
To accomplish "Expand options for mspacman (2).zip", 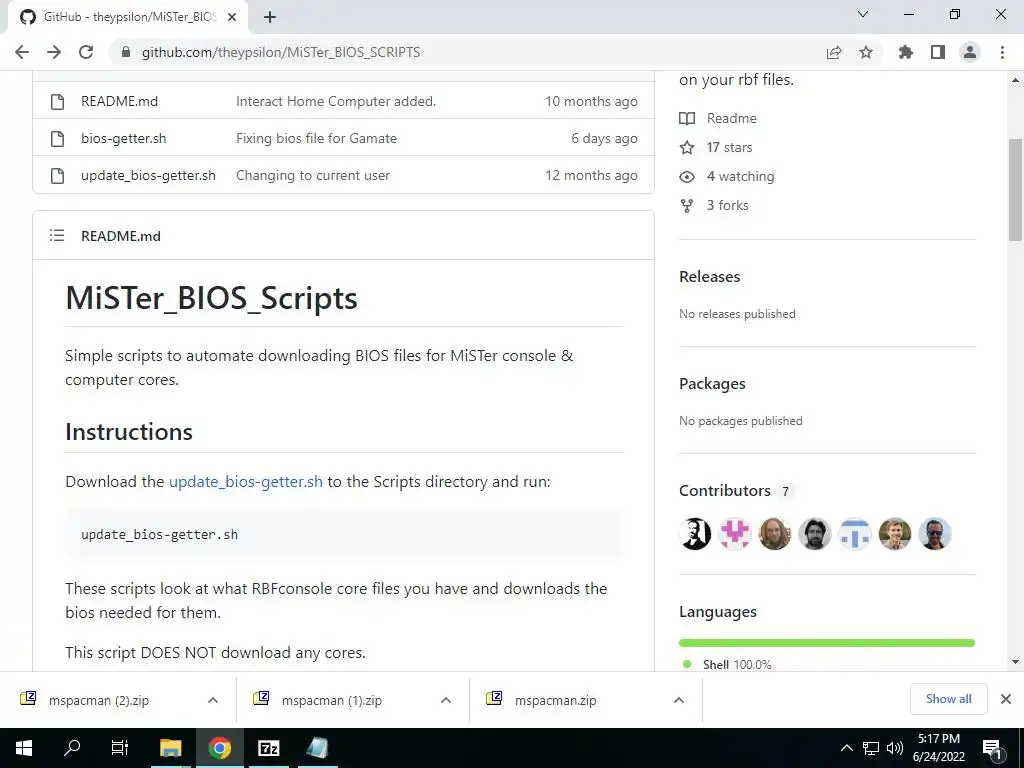I will [x=213, y=700].
